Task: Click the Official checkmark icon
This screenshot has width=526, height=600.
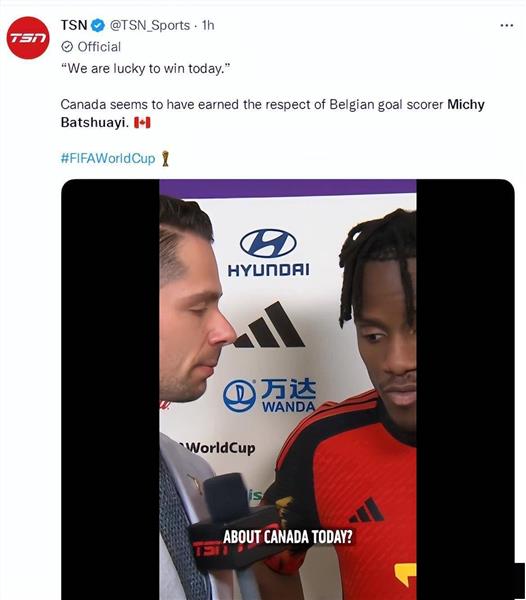Action: (67, 47)
